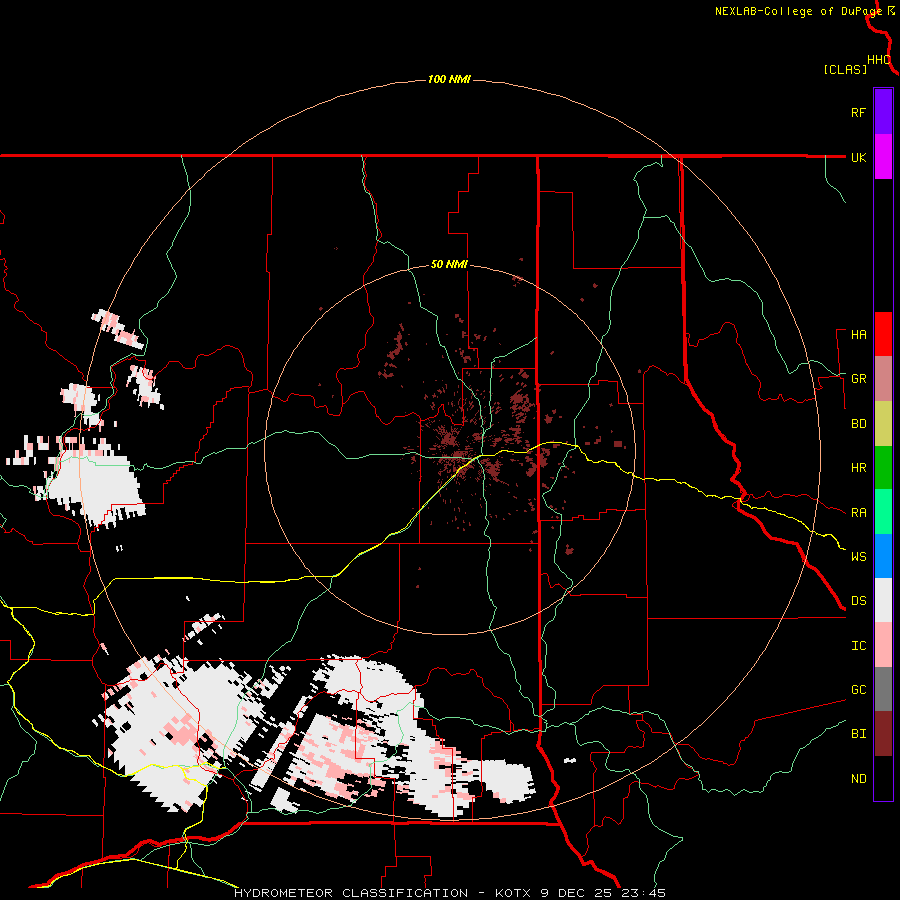Click the GR legend label
Viewport: 900px width, 900px height.
[x=858, y=379]
